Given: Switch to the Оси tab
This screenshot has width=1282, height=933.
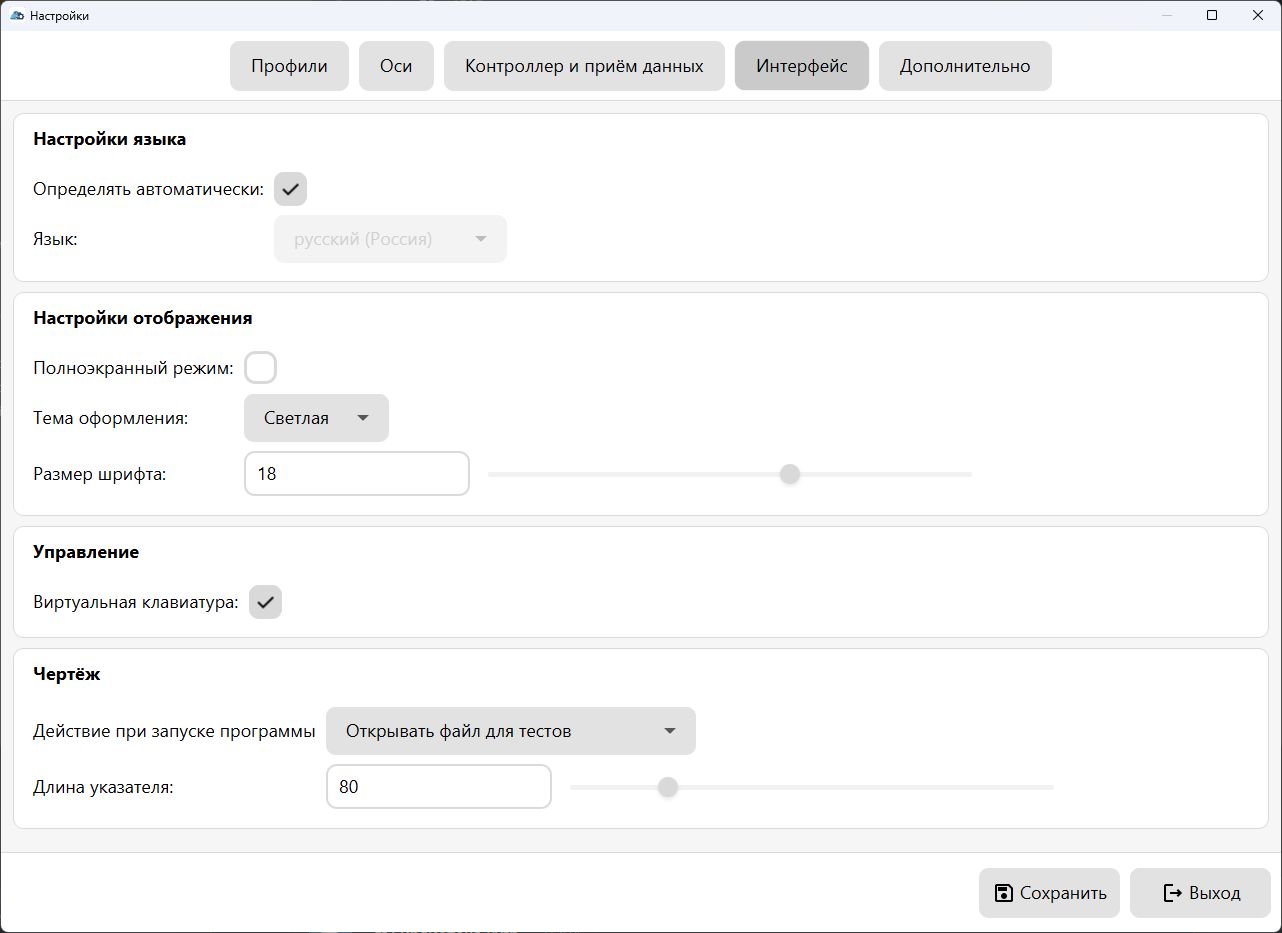Looking at the screenshot, I should click(396, 66).
